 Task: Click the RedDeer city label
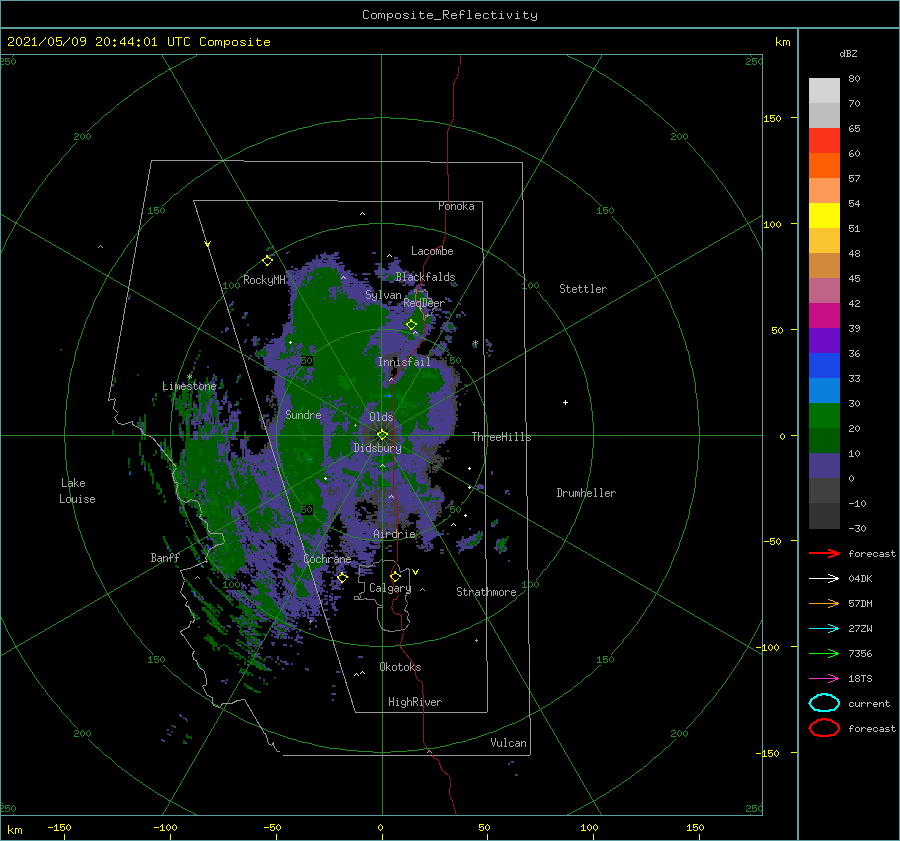tap(424, 303)
